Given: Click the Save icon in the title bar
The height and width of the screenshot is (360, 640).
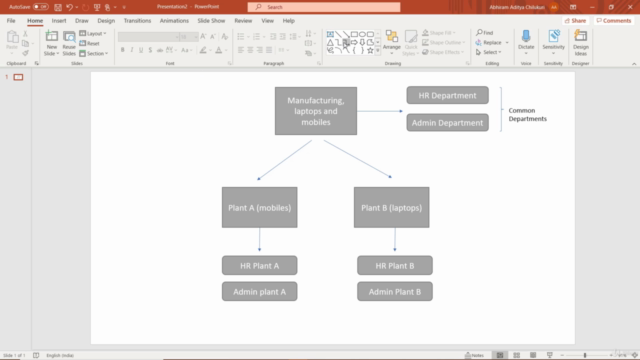Looking at the screenshot, I should click(58, 7).
